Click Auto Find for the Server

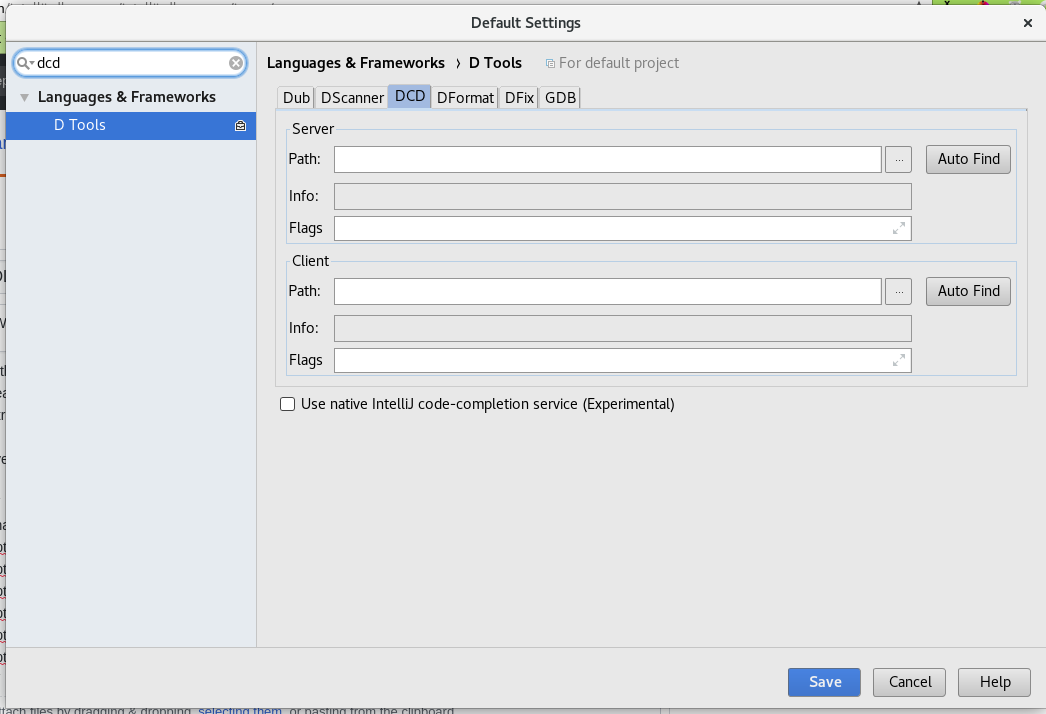pos(967,159)
